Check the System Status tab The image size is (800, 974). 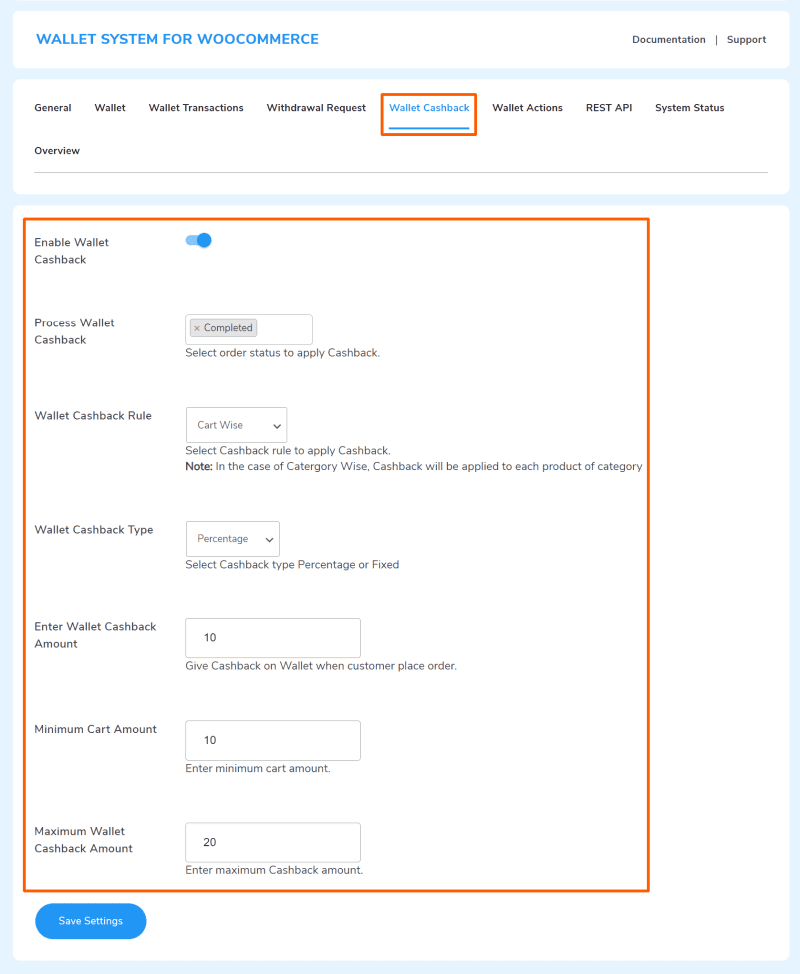tap(689, 107)
